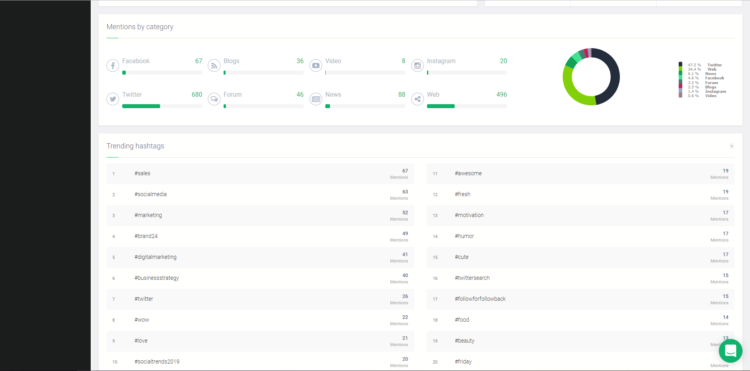Click the Mentions by category heading
The image size is (750, 371).
click(140, 27)
